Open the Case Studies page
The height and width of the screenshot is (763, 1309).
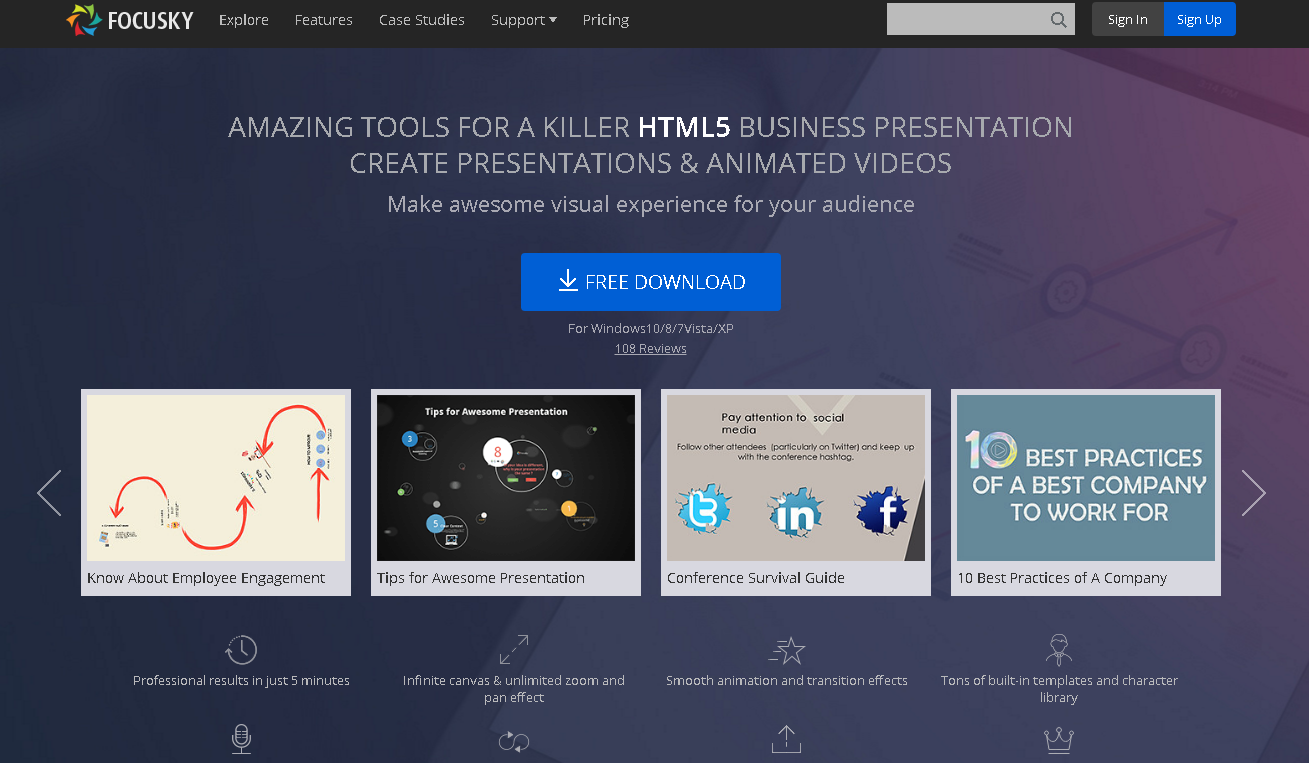(421, 19)
